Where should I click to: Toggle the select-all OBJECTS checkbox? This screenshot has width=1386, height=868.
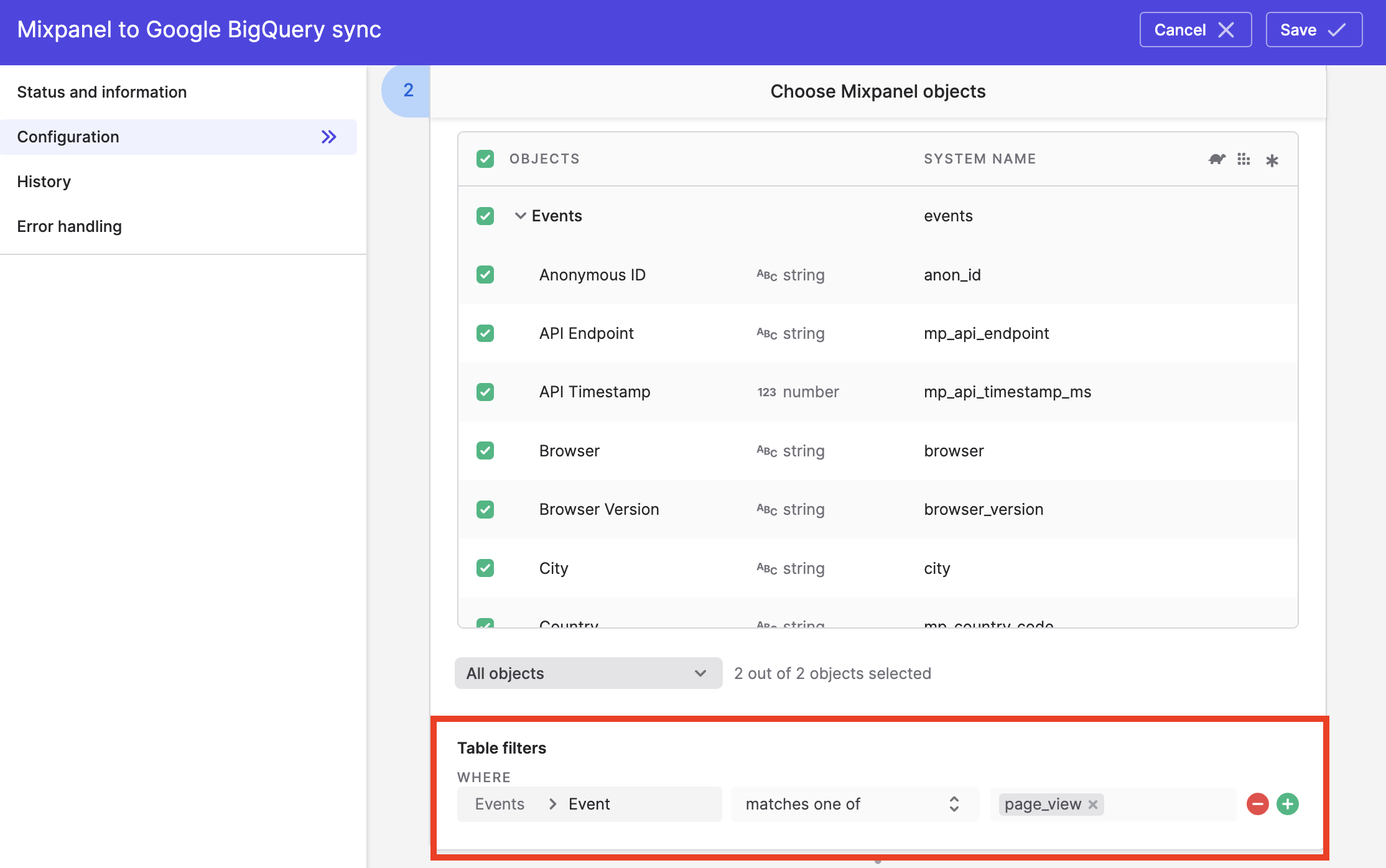[485, 159]
